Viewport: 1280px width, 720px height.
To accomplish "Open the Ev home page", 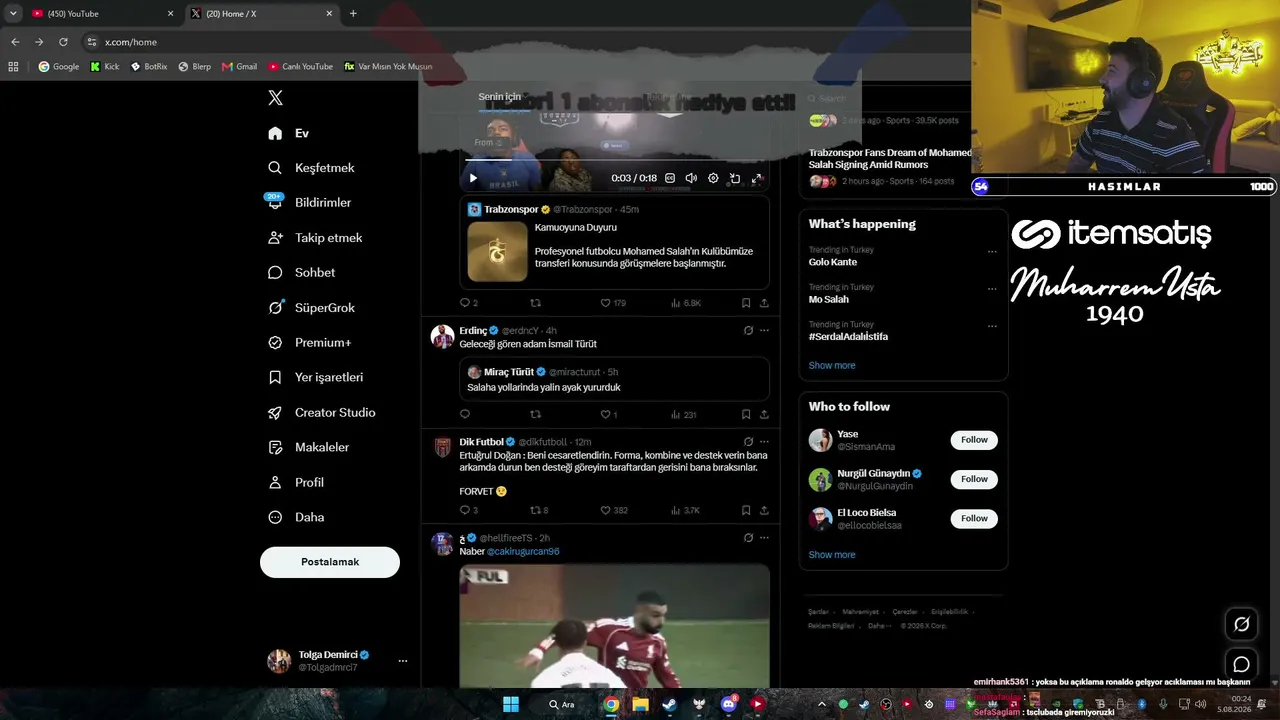I will point(289,133).
